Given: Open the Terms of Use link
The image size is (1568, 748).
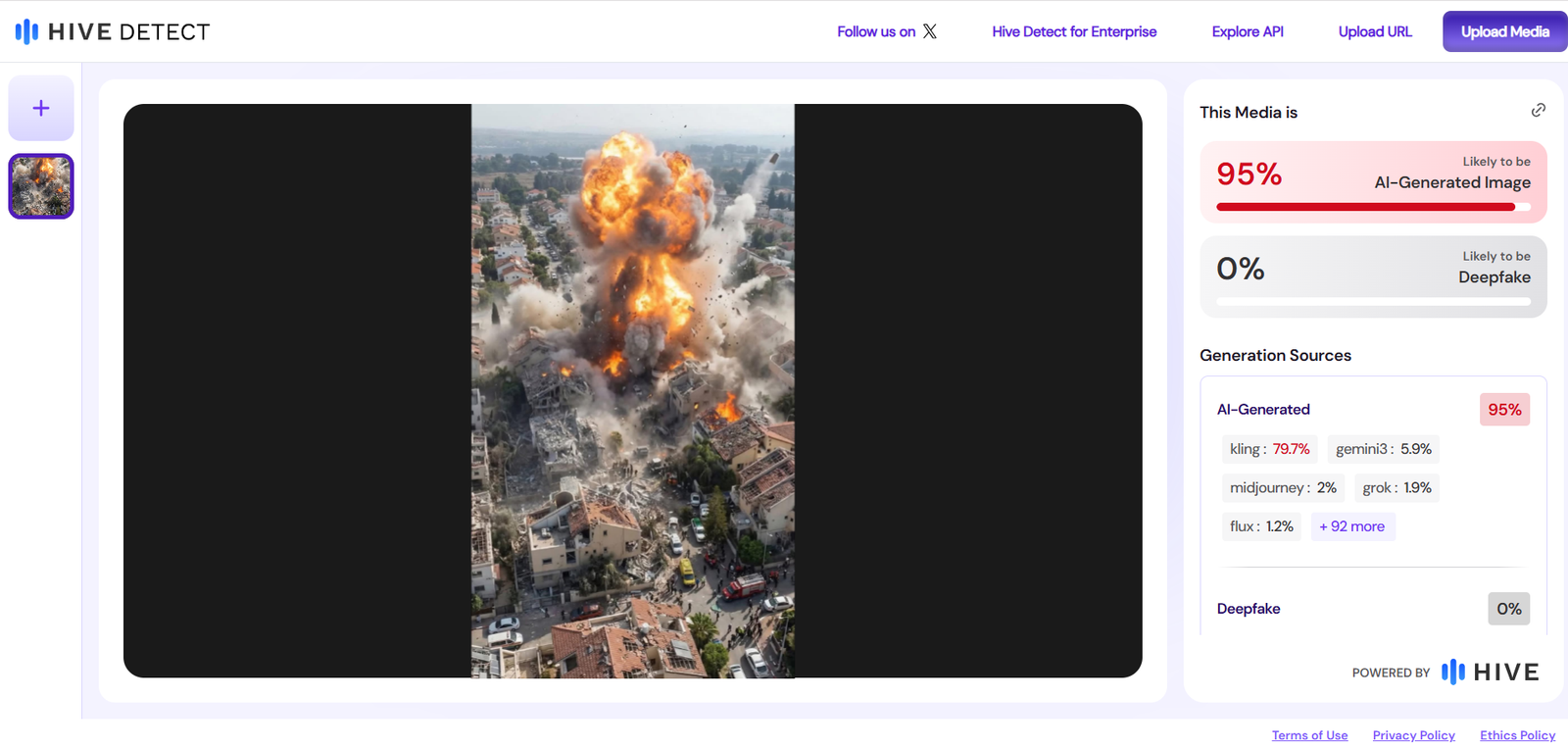Looking at the screenshot, I should point(1309,735).
